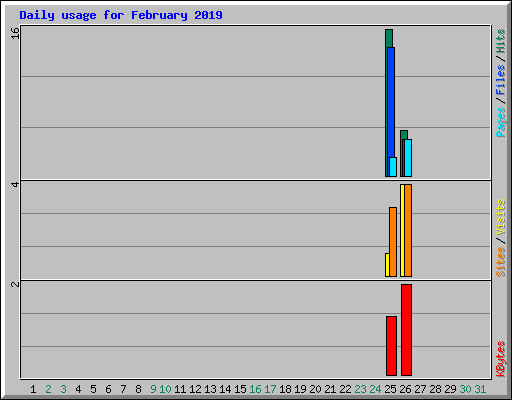Select the cyan Pages bar for day 26
Image resolution: width=512 pixels, height=400 pixels.
[408, 158]
